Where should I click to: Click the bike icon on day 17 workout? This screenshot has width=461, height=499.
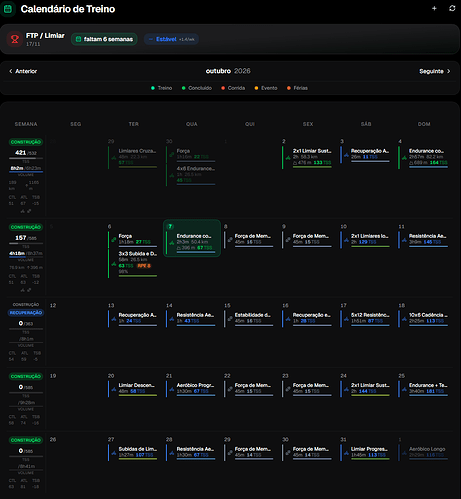point(346,318)
